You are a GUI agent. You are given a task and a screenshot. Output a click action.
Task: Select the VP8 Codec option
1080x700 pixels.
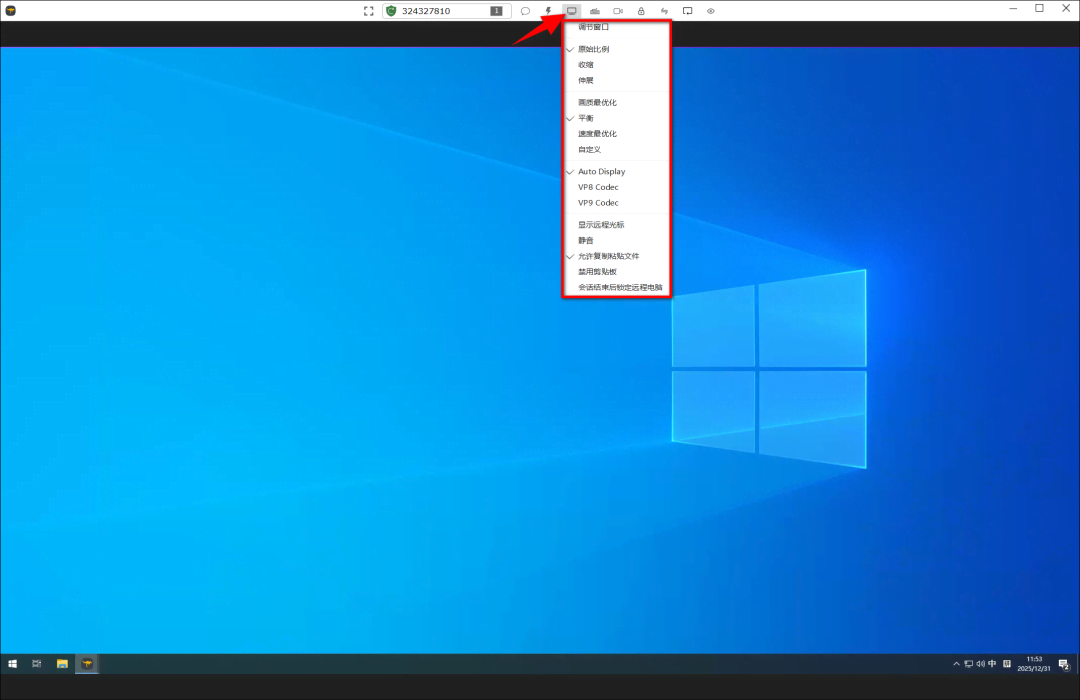click(616, 187)
